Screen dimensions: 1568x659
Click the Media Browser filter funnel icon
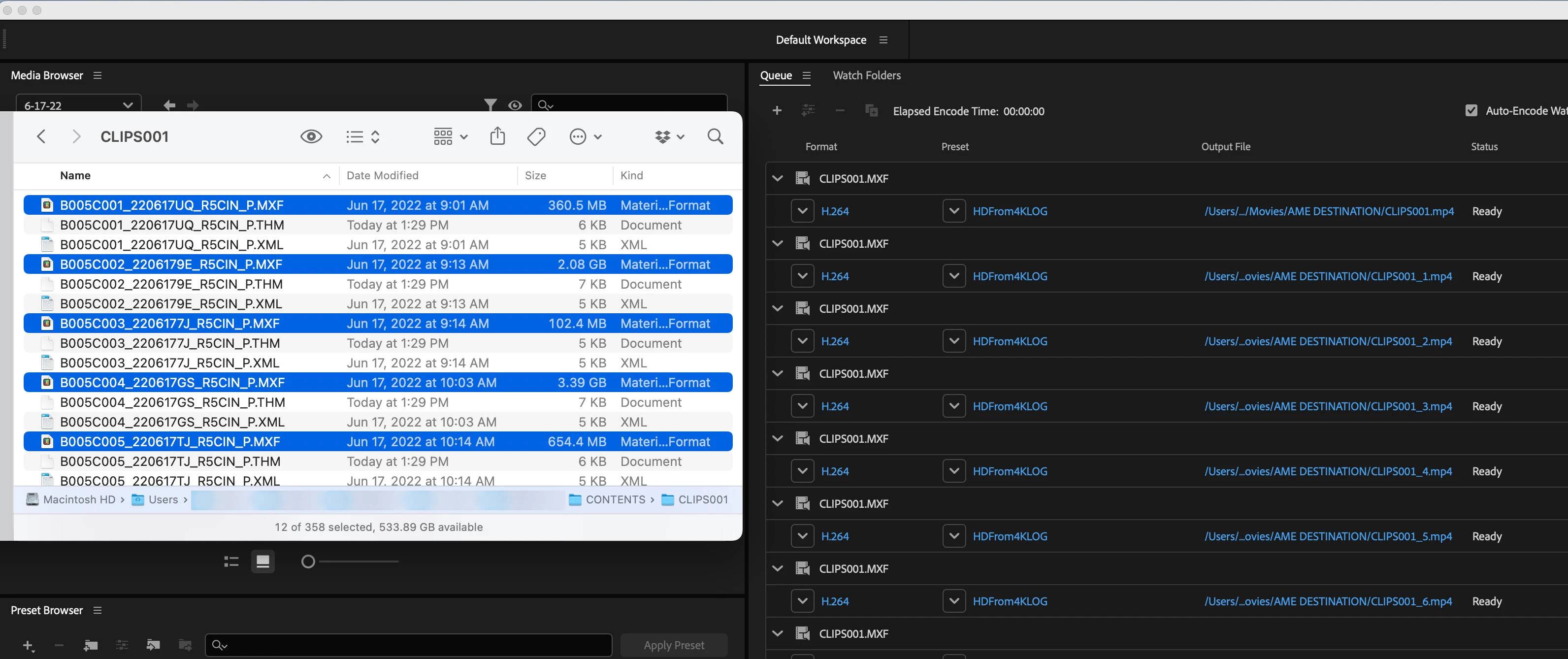(x=490, y=104)
